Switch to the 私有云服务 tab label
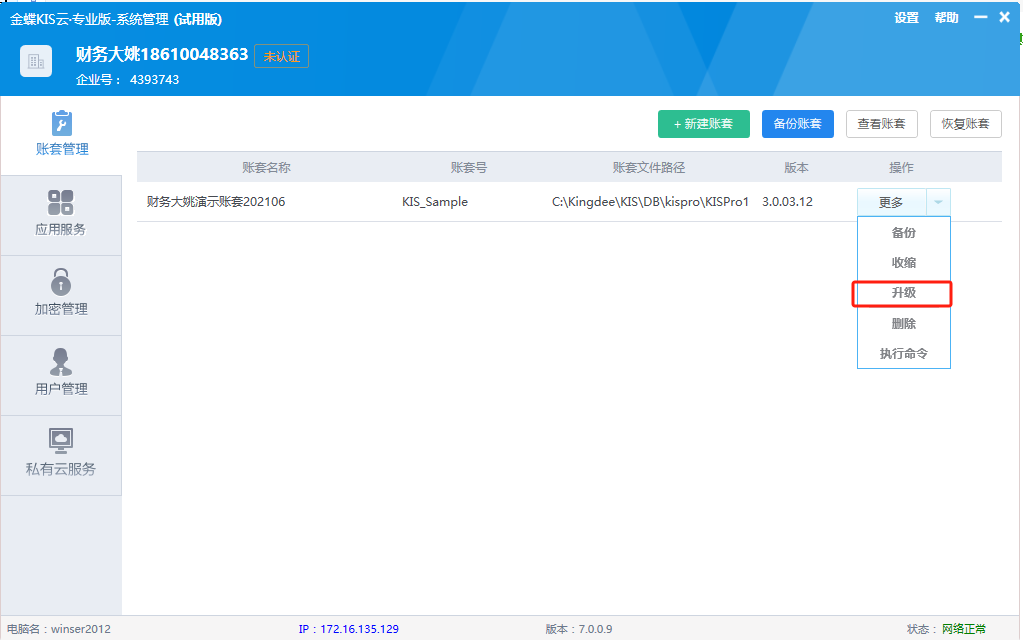 click(61, 469)
